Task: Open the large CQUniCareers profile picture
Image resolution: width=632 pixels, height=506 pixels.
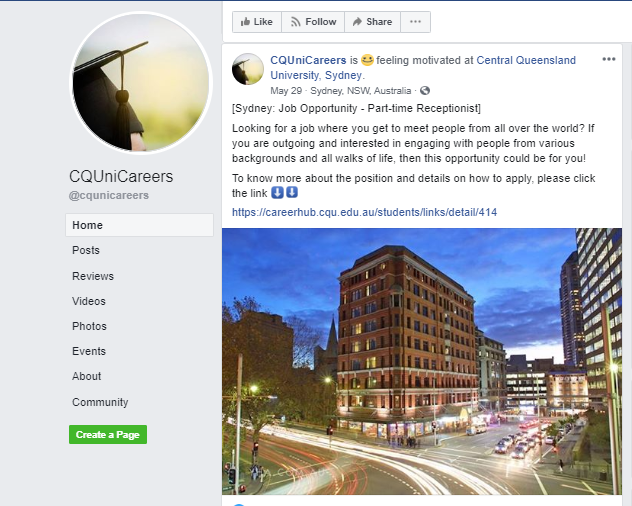Action: pyautogui.click(x=141, y=83)
